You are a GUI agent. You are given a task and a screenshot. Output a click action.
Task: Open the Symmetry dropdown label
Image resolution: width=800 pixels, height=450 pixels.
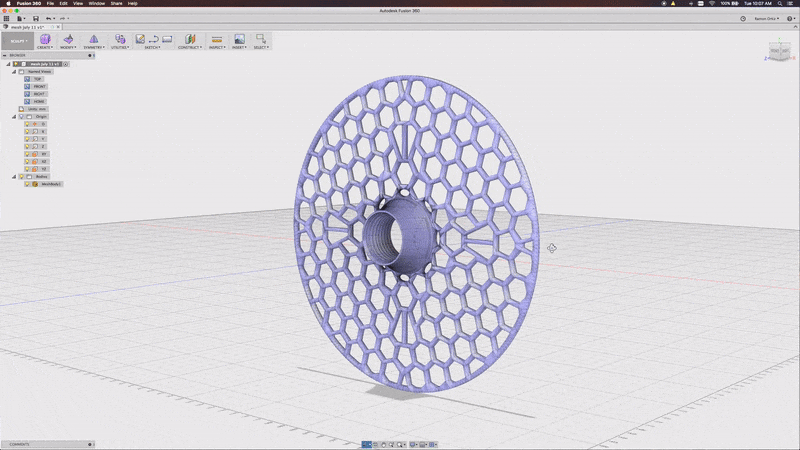pos(93,47)
